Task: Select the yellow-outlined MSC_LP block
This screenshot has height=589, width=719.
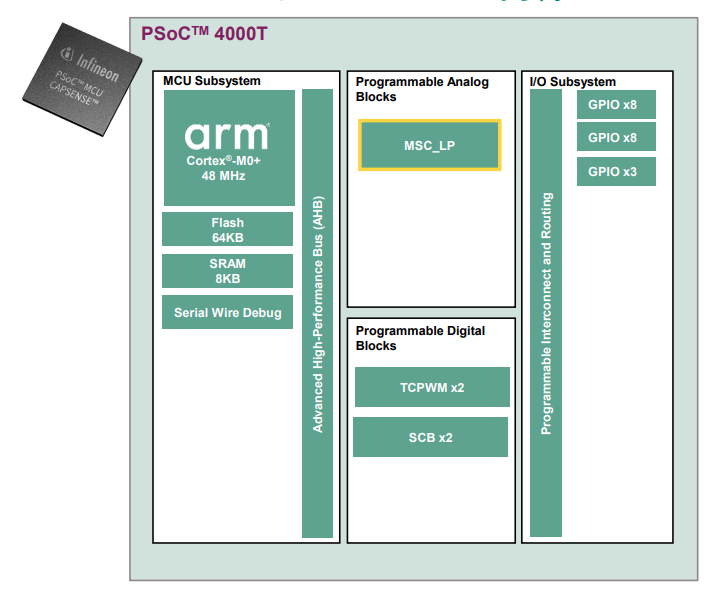Action: coord(430,146)
